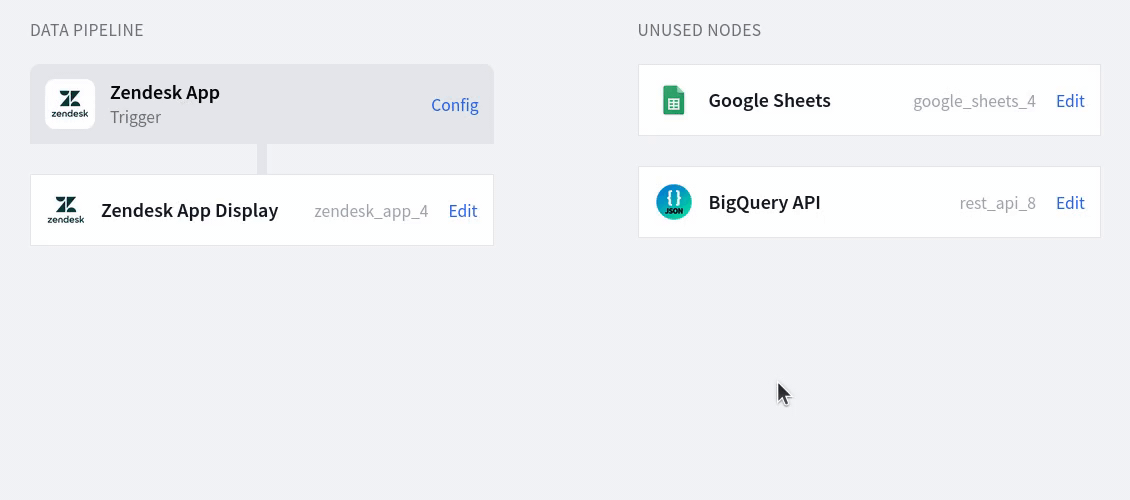This screenshot has height=500, width=1130.
Task: Select the Google Sheets node name
Action: 769,101
